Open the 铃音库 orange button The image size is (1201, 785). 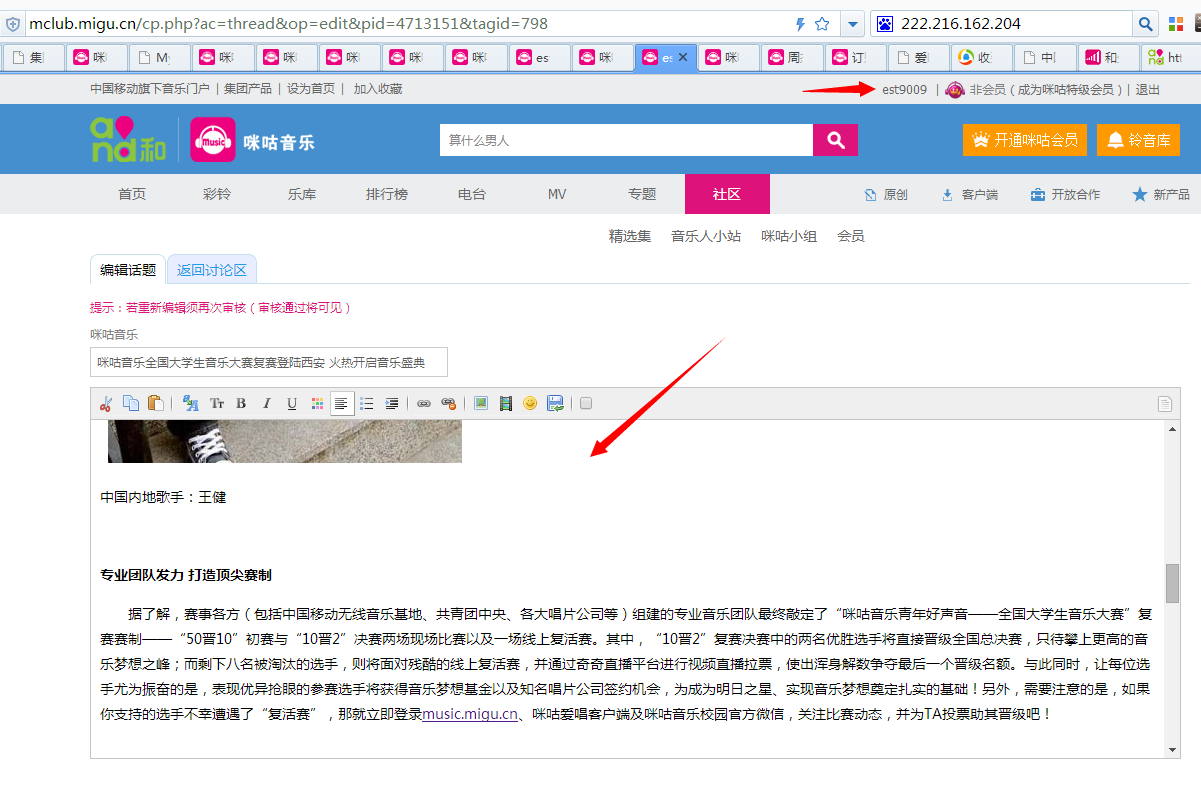point(1138,140)
